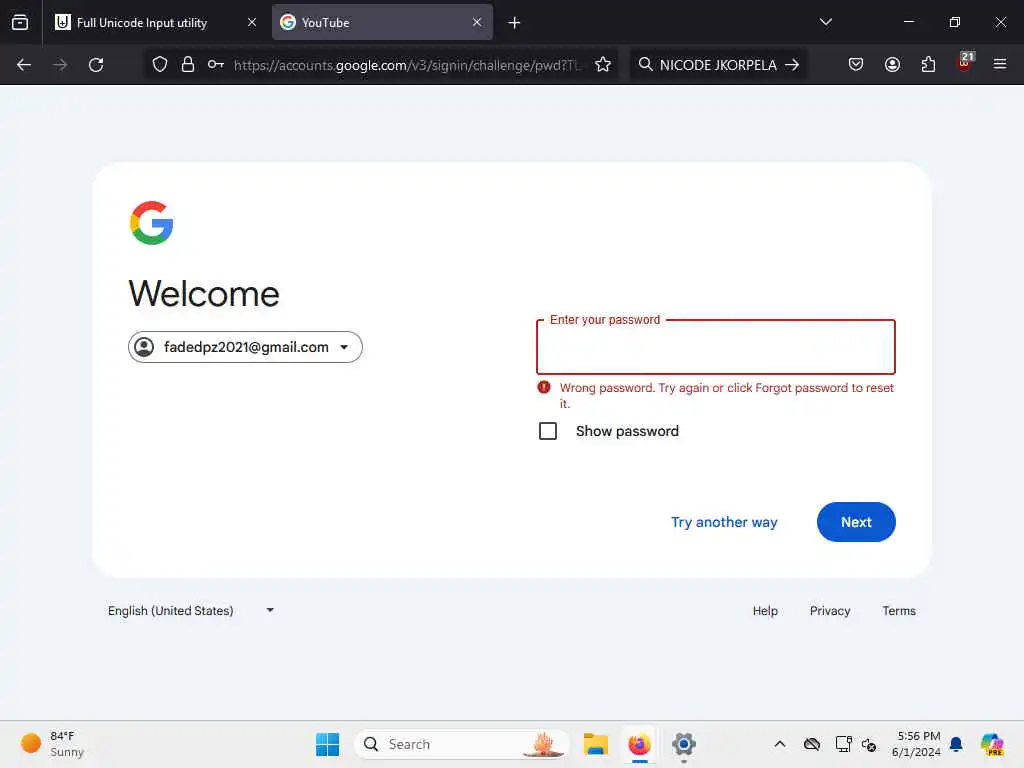Open the Pocket save icon
The width and height of the screenshot is (1024, 768).
856,64
